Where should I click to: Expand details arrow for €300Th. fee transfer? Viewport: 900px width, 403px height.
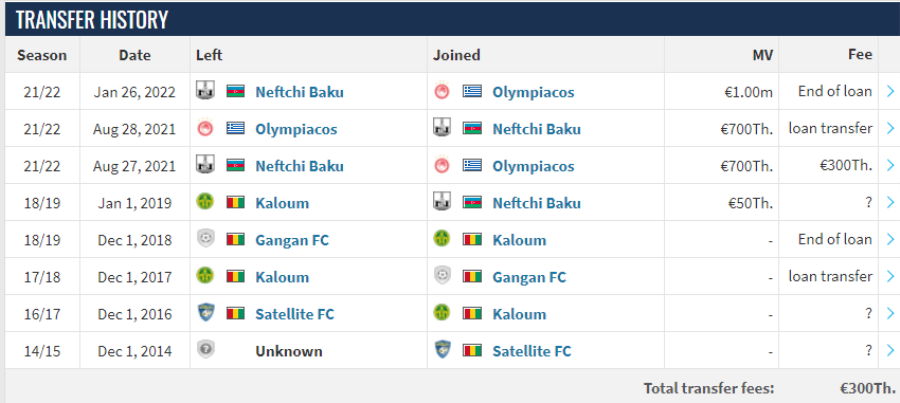point(890,165)
